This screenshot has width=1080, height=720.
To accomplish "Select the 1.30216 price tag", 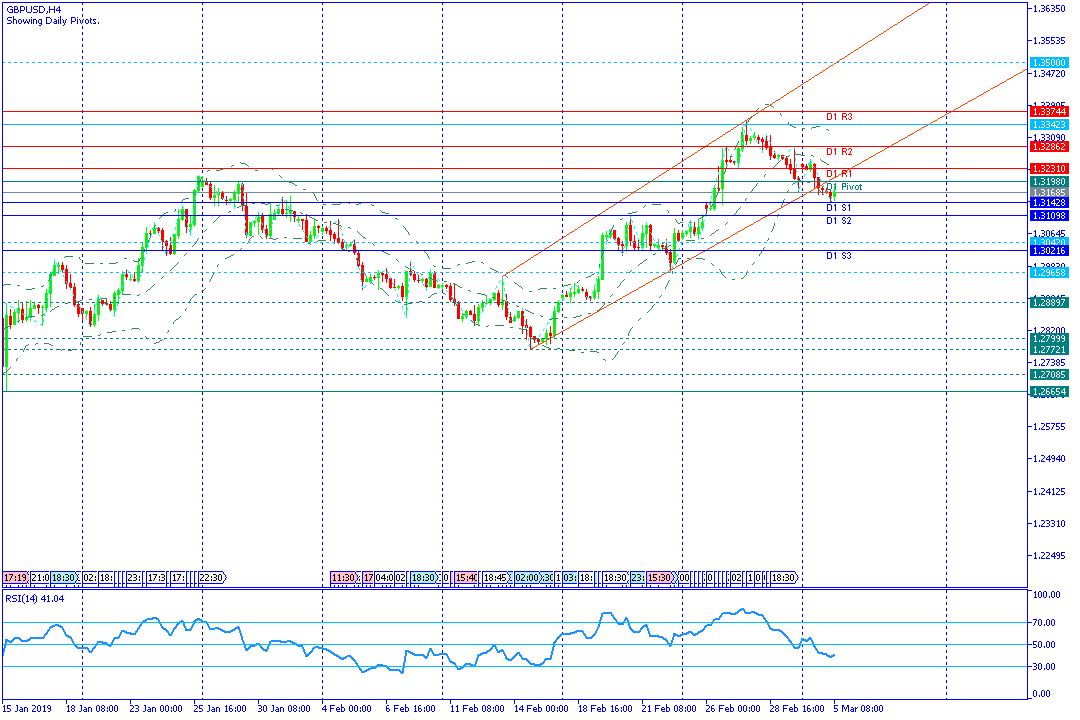I will click(1049, 251).
